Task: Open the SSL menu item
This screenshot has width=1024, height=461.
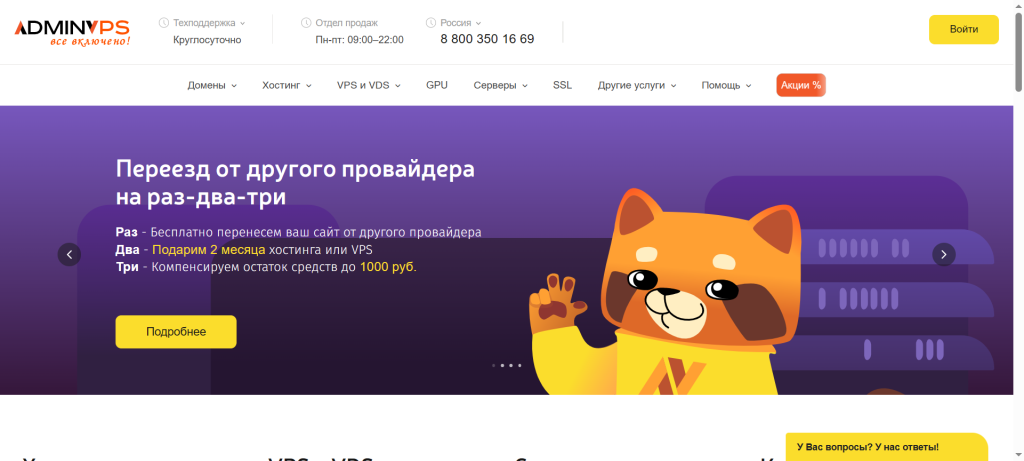Action: click(x=562, y=86)
